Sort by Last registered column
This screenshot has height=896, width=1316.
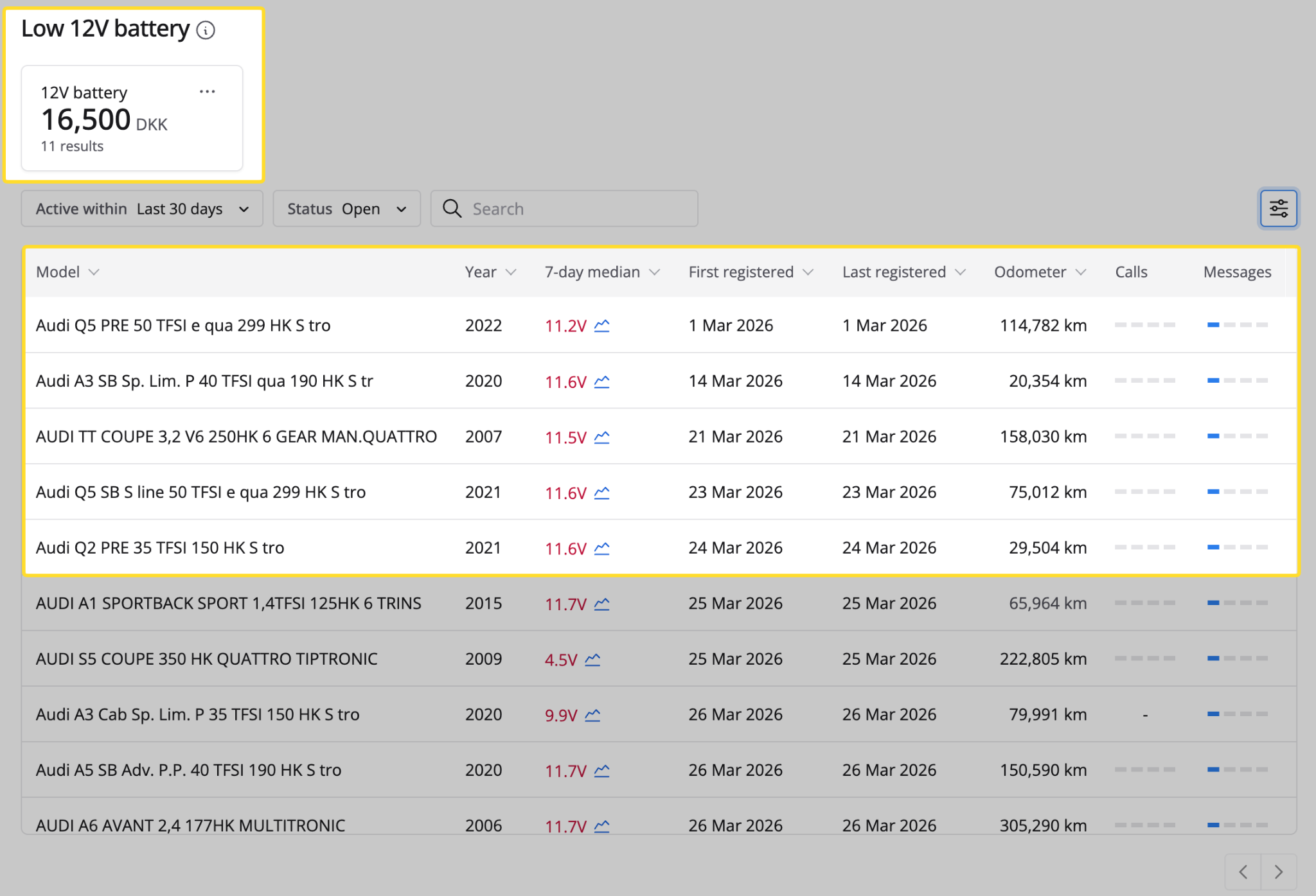point(904,272)
